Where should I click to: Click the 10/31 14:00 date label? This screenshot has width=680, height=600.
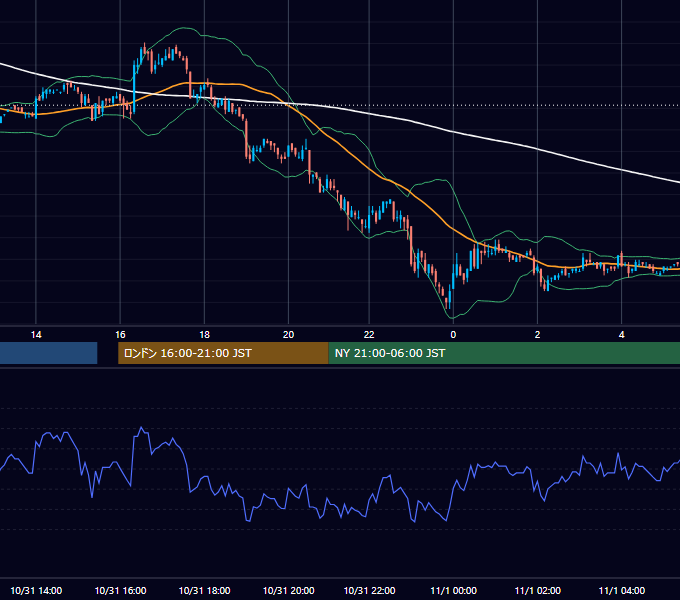36,590
